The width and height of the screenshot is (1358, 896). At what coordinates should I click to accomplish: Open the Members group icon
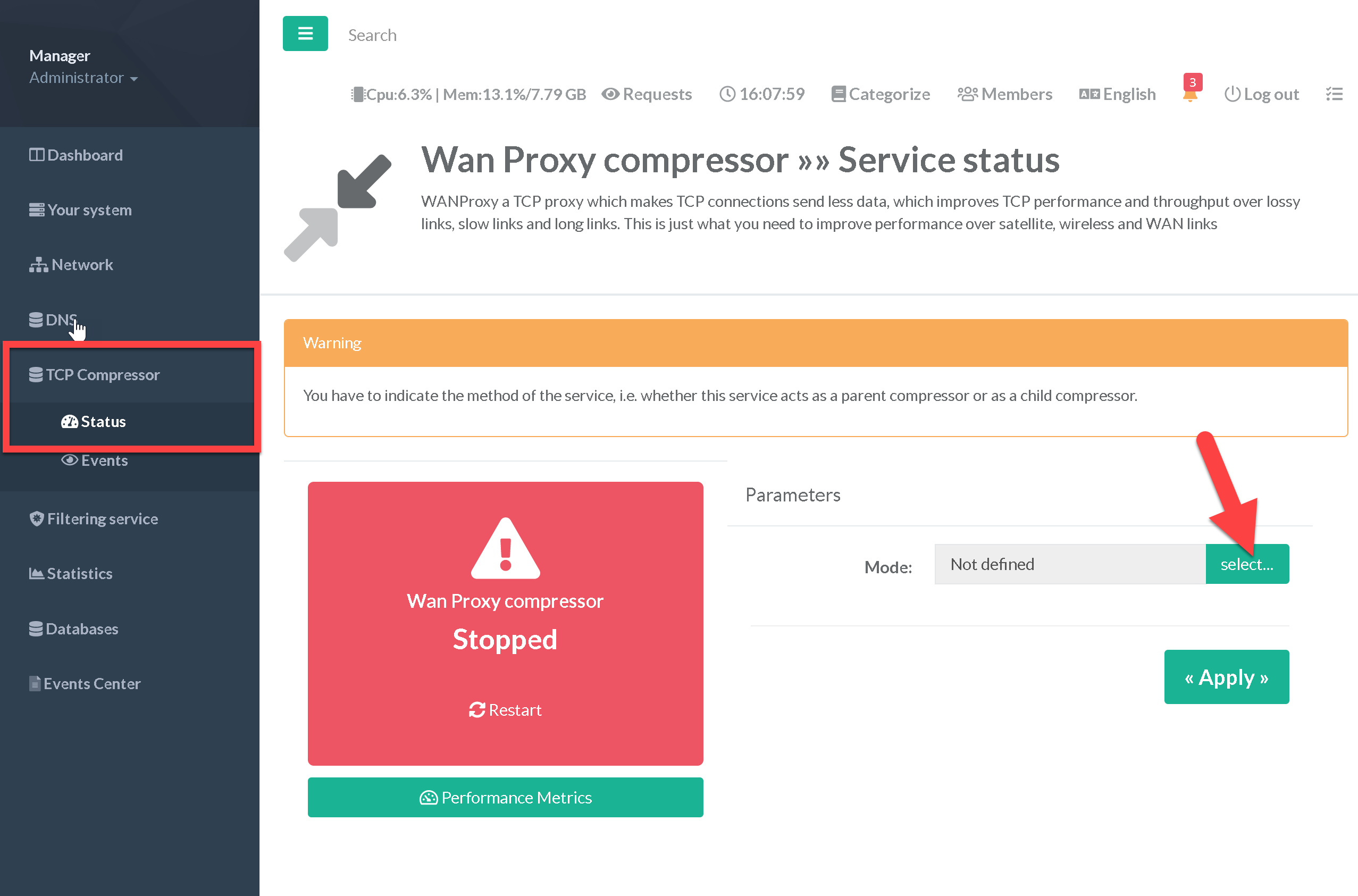tap(967, 94)
